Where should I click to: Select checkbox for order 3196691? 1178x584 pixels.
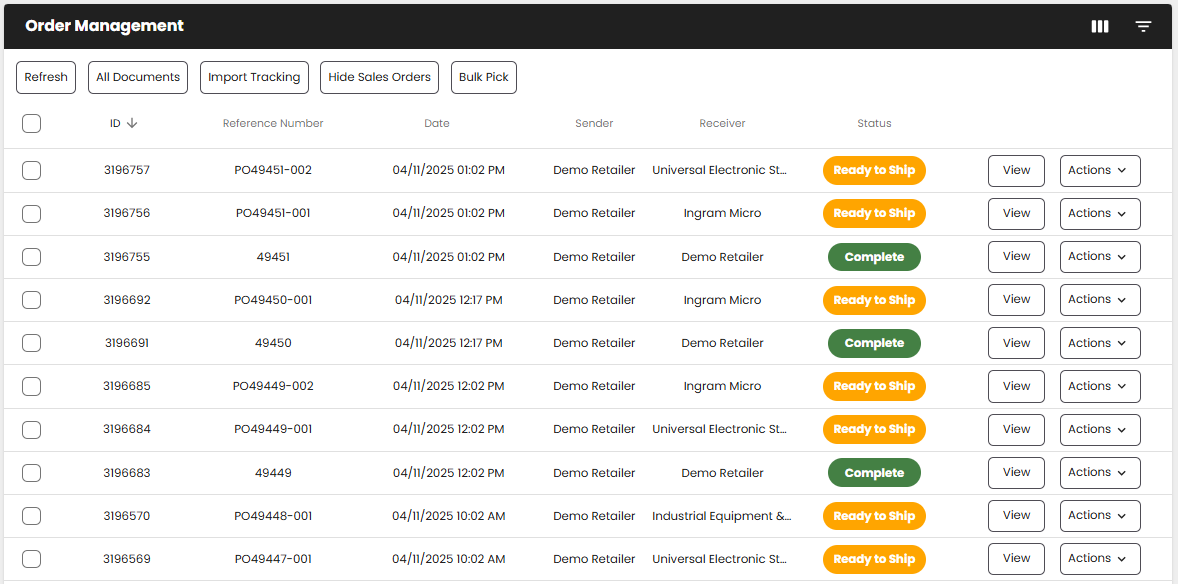tap(31, 343)
